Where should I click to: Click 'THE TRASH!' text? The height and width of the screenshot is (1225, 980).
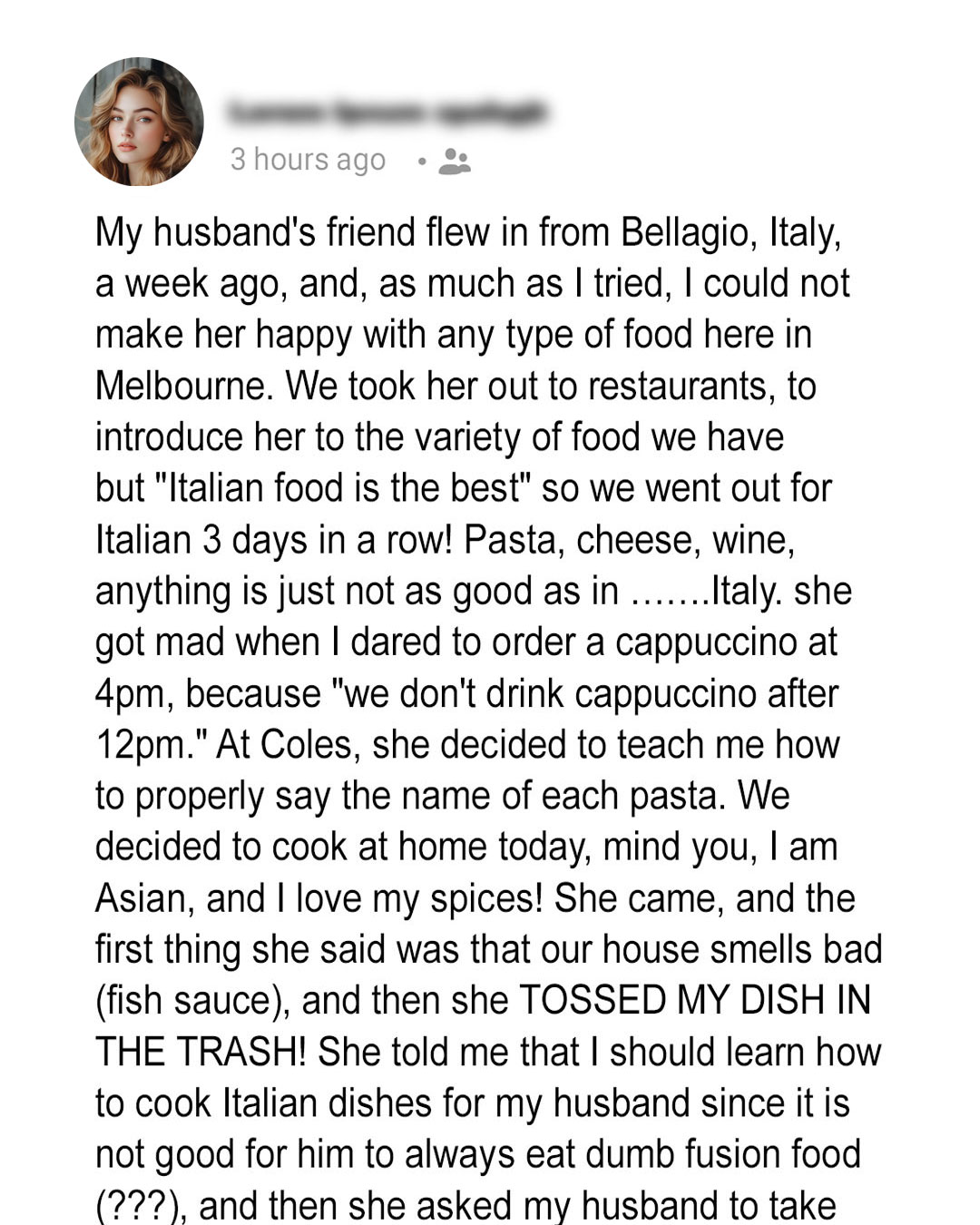(x=201, y=1052)
